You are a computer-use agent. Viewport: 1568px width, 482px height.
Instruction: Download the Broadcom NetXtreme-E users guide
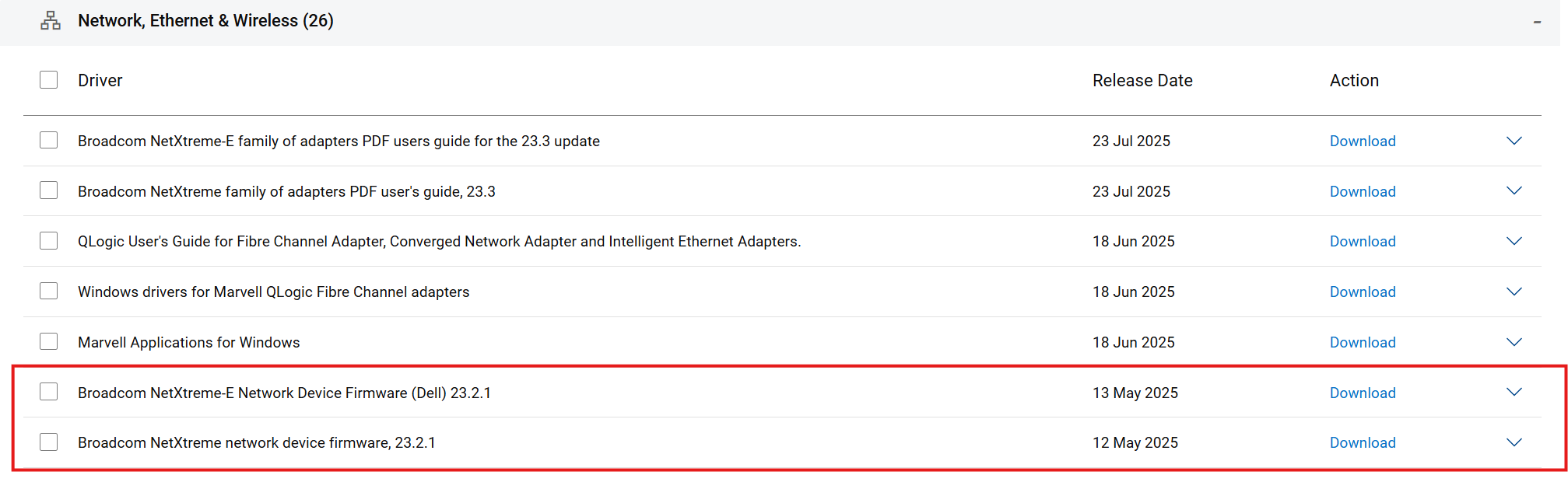click(1363, 141)
